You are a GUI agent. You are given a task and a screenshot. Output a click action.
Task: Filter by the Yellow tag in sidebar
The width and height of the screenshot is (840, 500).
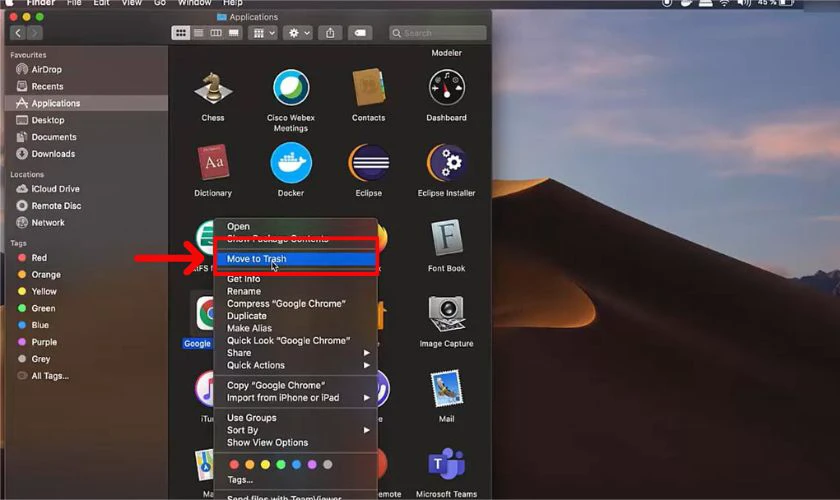click(x=86, y=292)
